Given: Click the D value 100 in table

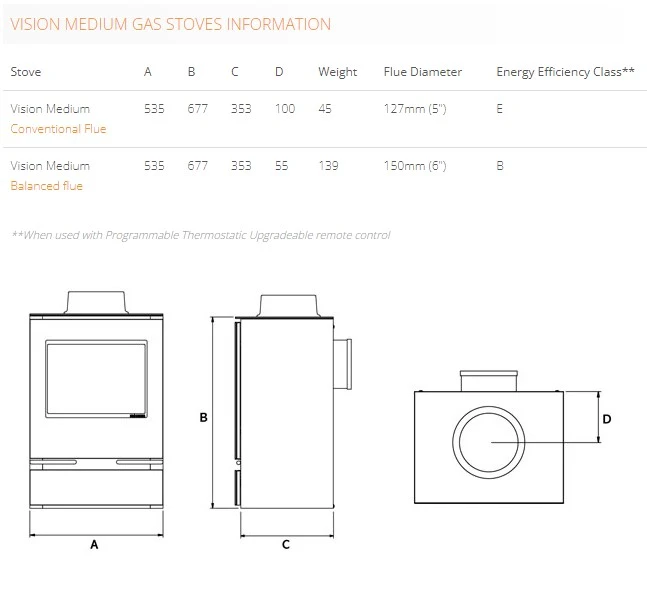Looking at the screenshot, I should tap(285, 109).
